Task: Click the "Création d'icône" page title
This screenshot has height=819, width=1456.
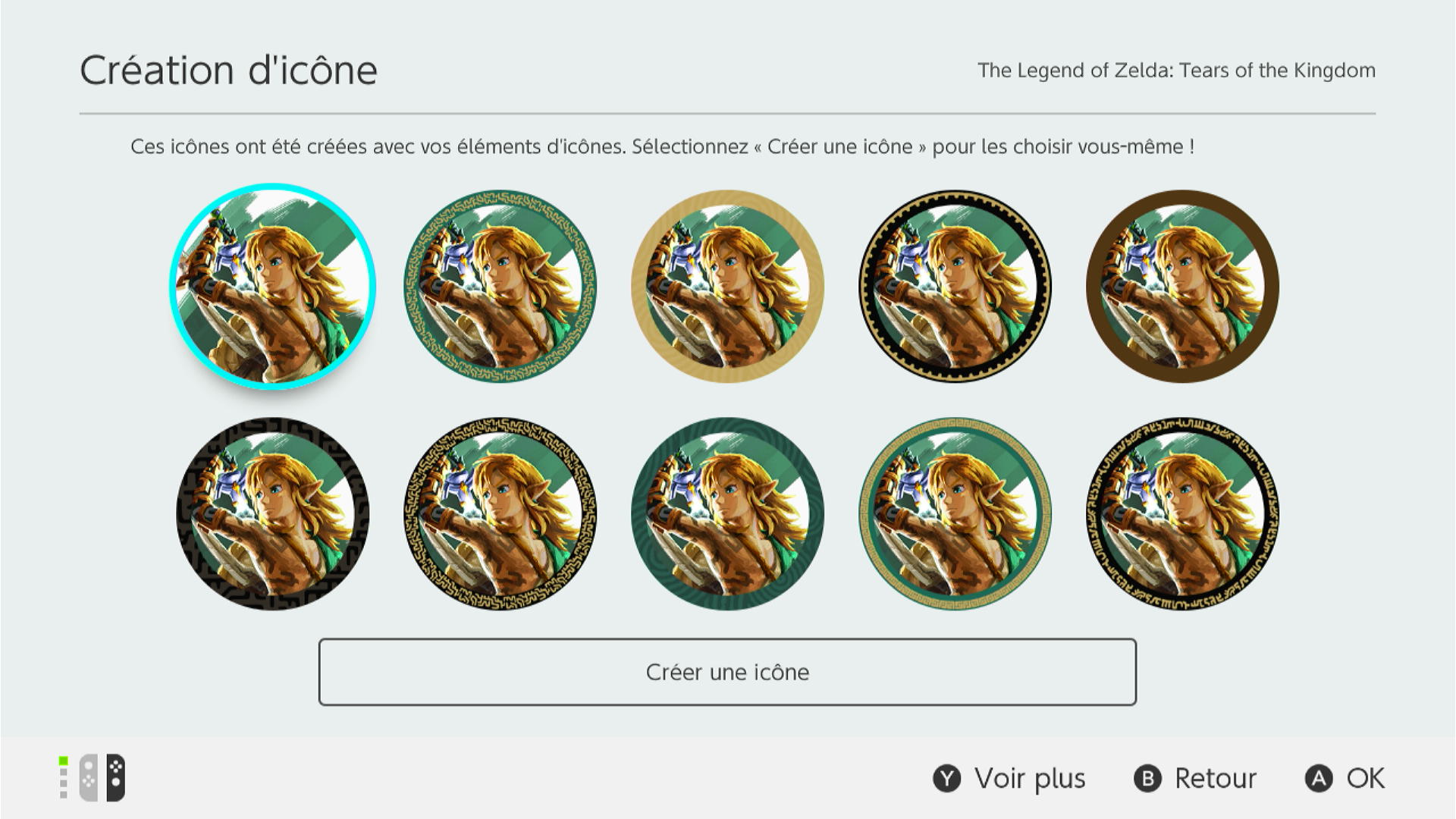Action: click(x=228, y=71)
